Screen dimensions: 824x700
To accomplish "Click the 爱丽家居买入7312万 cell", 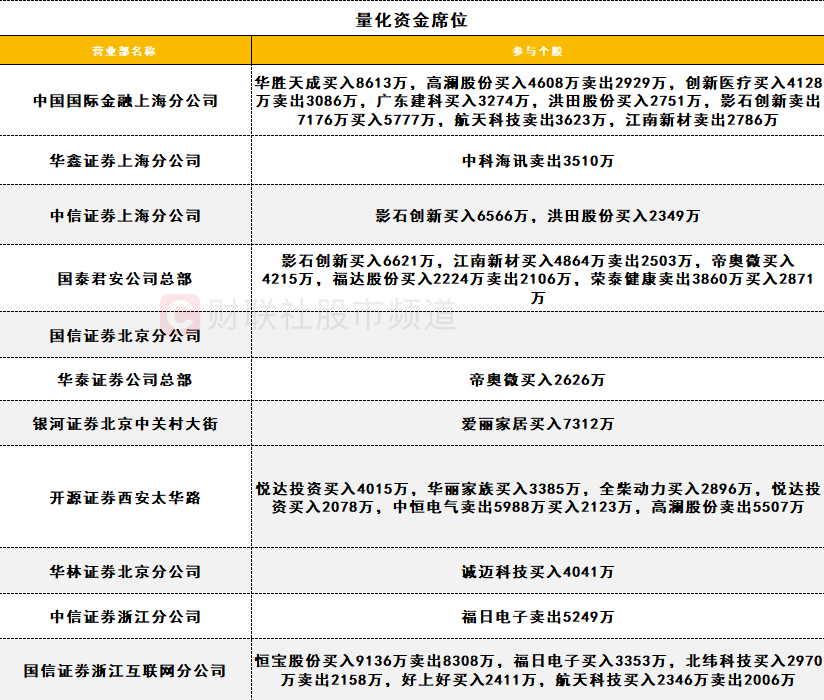I will point(538,424).
